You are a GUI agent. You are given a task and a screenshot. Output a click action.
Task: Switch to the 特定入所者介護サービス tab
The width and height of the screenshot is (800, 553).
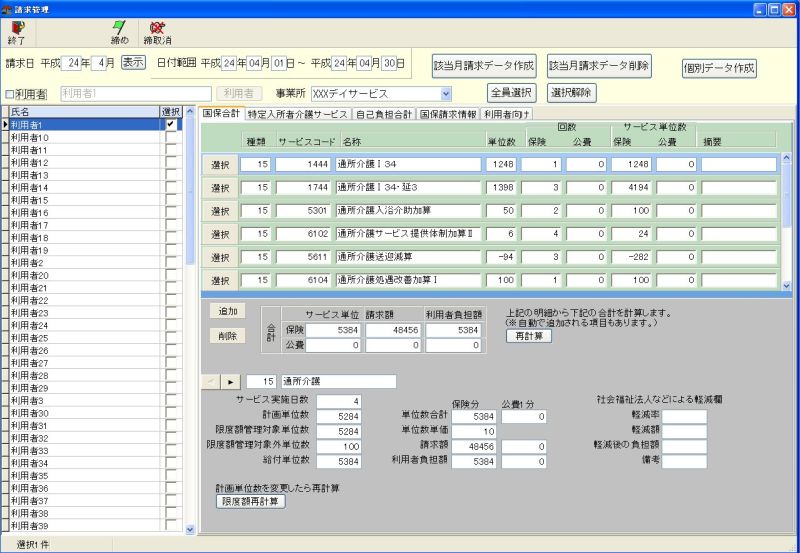pos(297,114)
